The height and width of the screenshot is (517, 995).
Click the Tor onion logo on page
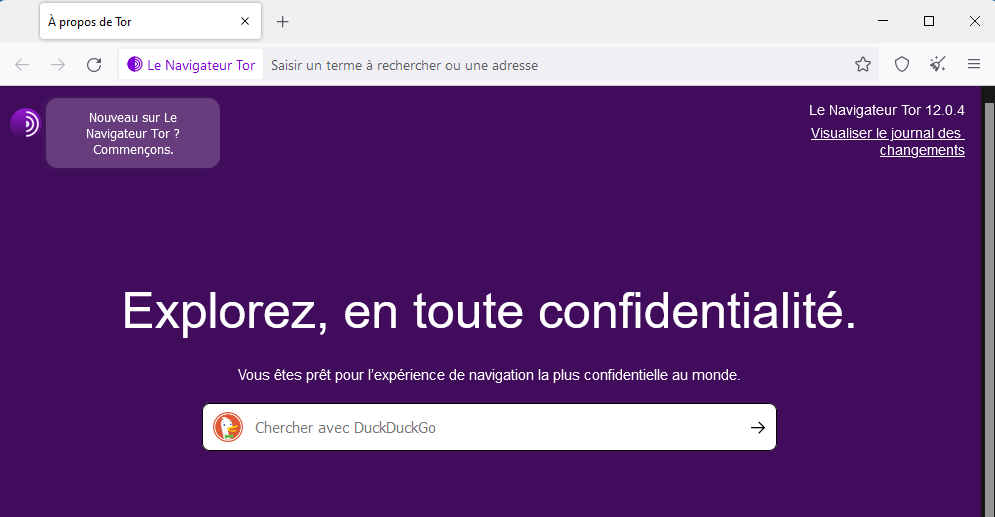25,123
